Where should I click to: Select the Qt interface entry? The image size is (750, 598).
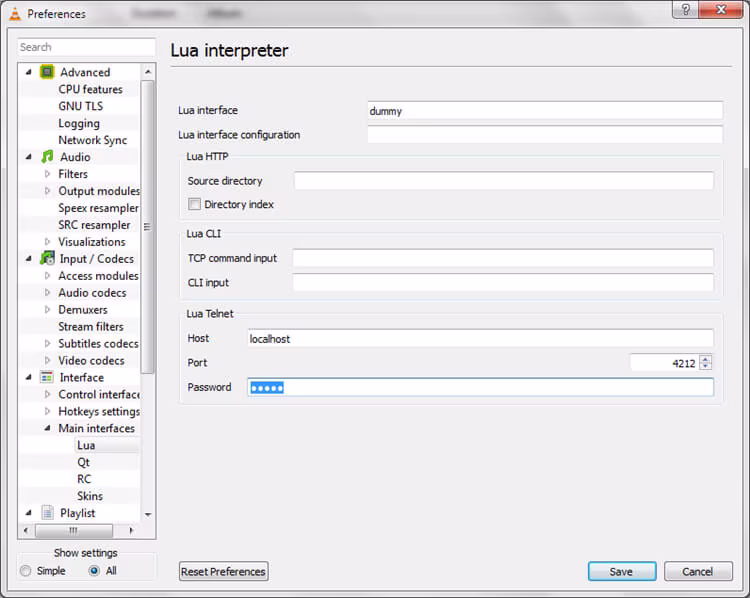point(83,462)
